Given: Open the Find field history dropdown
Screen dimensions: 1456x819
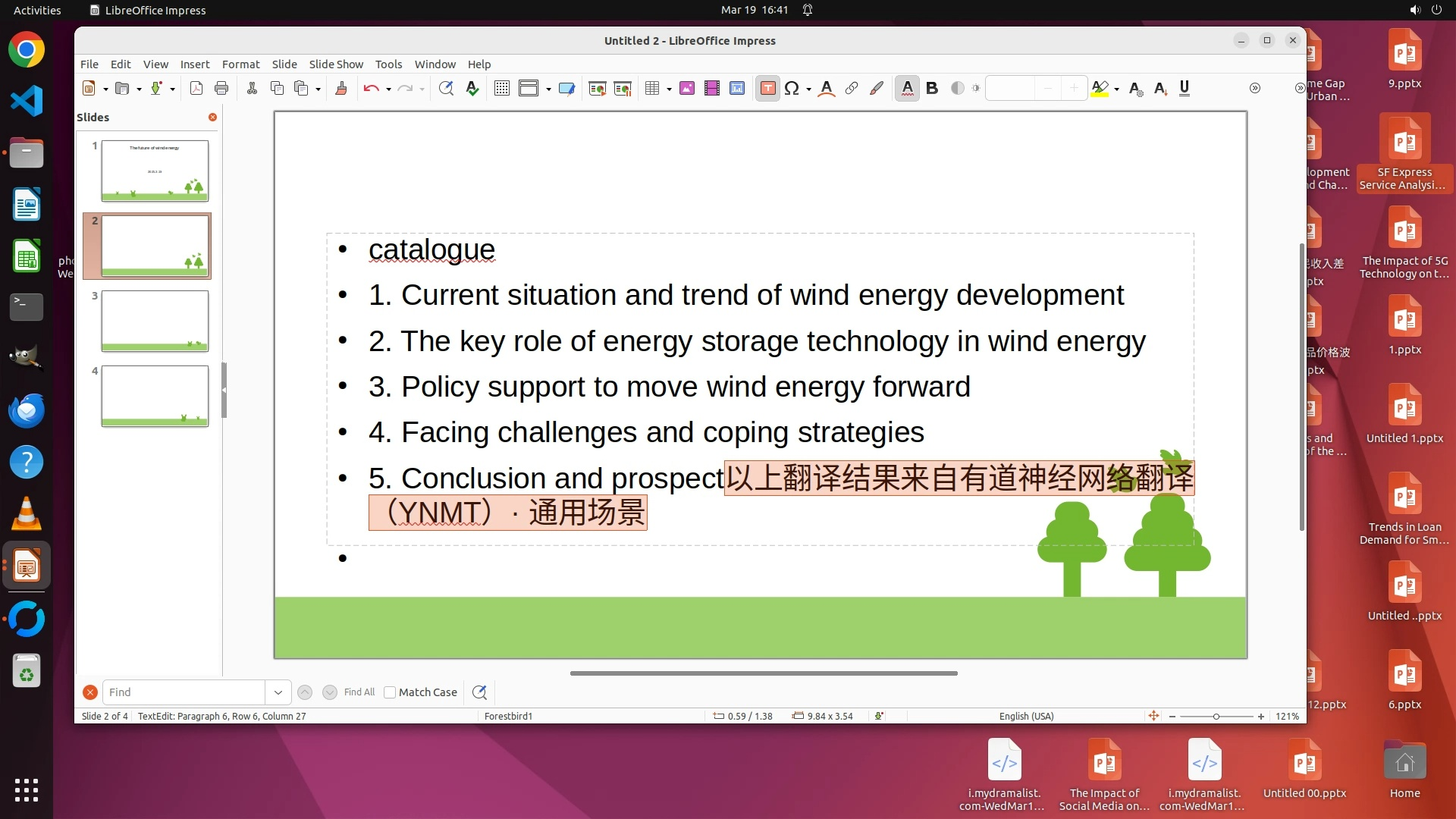Looking at the screenshot, I should point(278,692).
